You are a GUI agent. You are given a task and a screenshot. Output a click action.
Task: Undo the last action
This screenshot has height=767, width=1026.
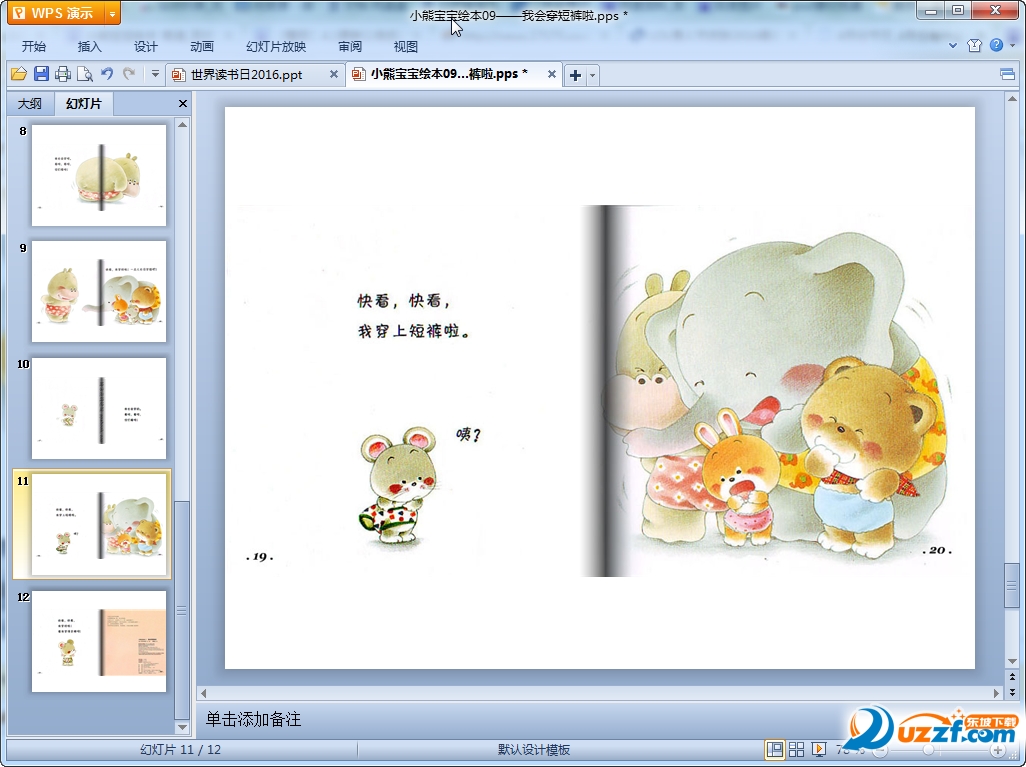[107, 74]
